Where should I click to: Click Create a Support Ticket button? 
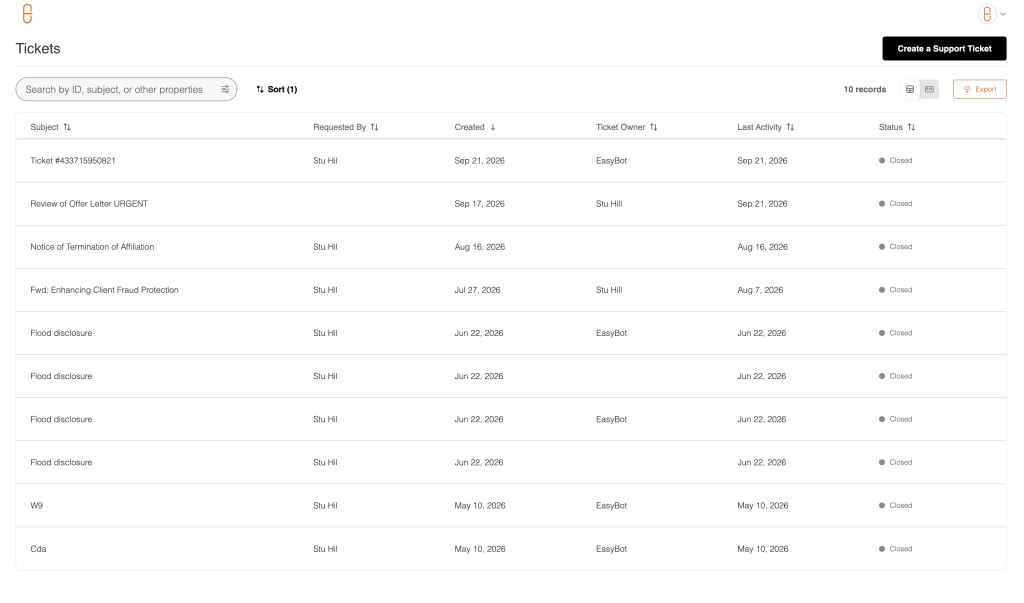(x=944, y=48)
